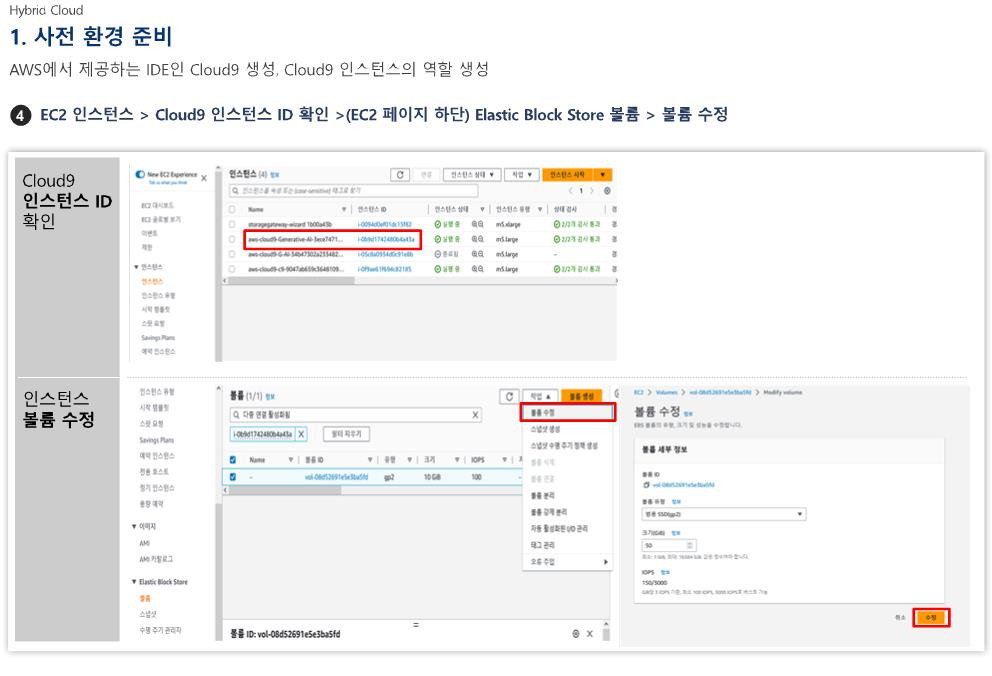The height and width of the screenshot is (676, 992).
Task: Click search magnifier in instances filter box
Action: point(235,190)
